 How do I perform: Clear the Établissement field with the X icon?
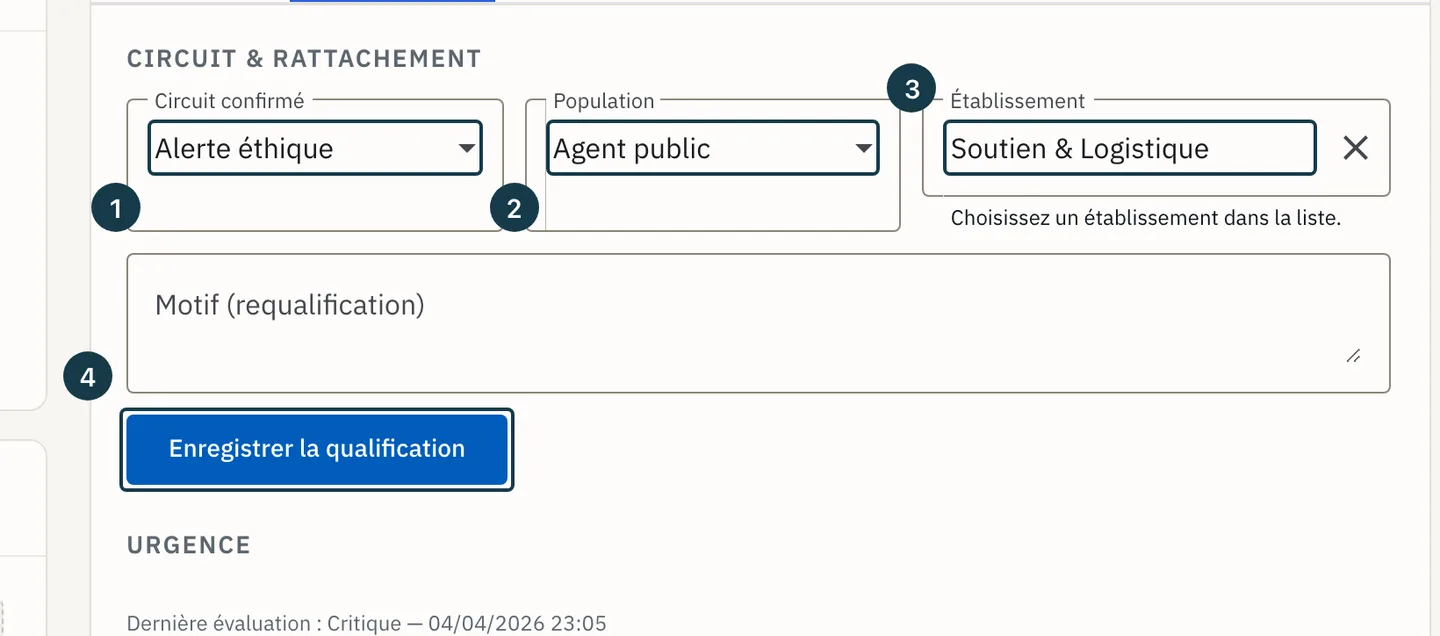pyautogui.click(x=1355, y=148)
